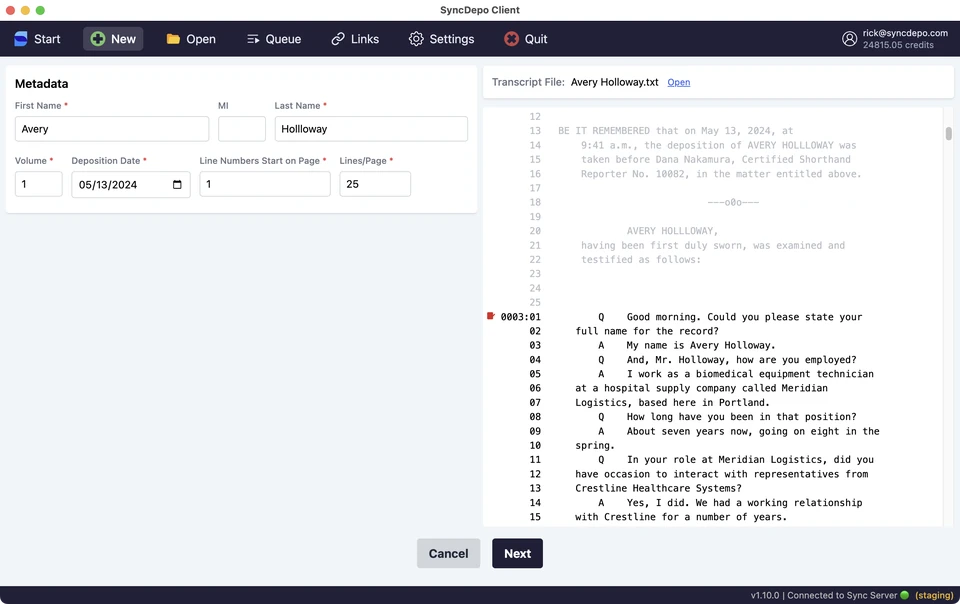Click line 'Good morning. Could you please state your'

pos(744,317)
